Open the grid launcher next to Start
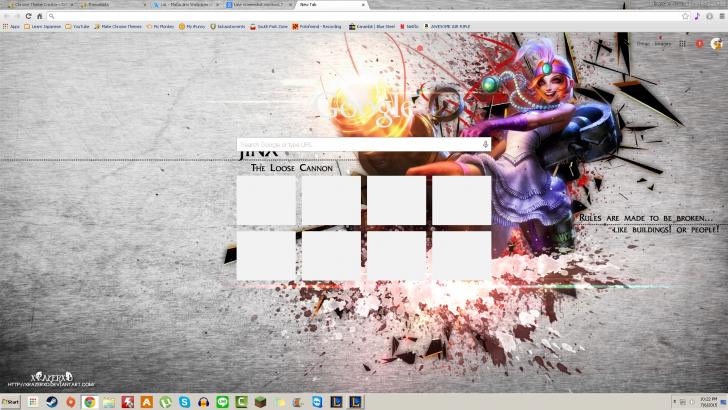 pos(32,402)
